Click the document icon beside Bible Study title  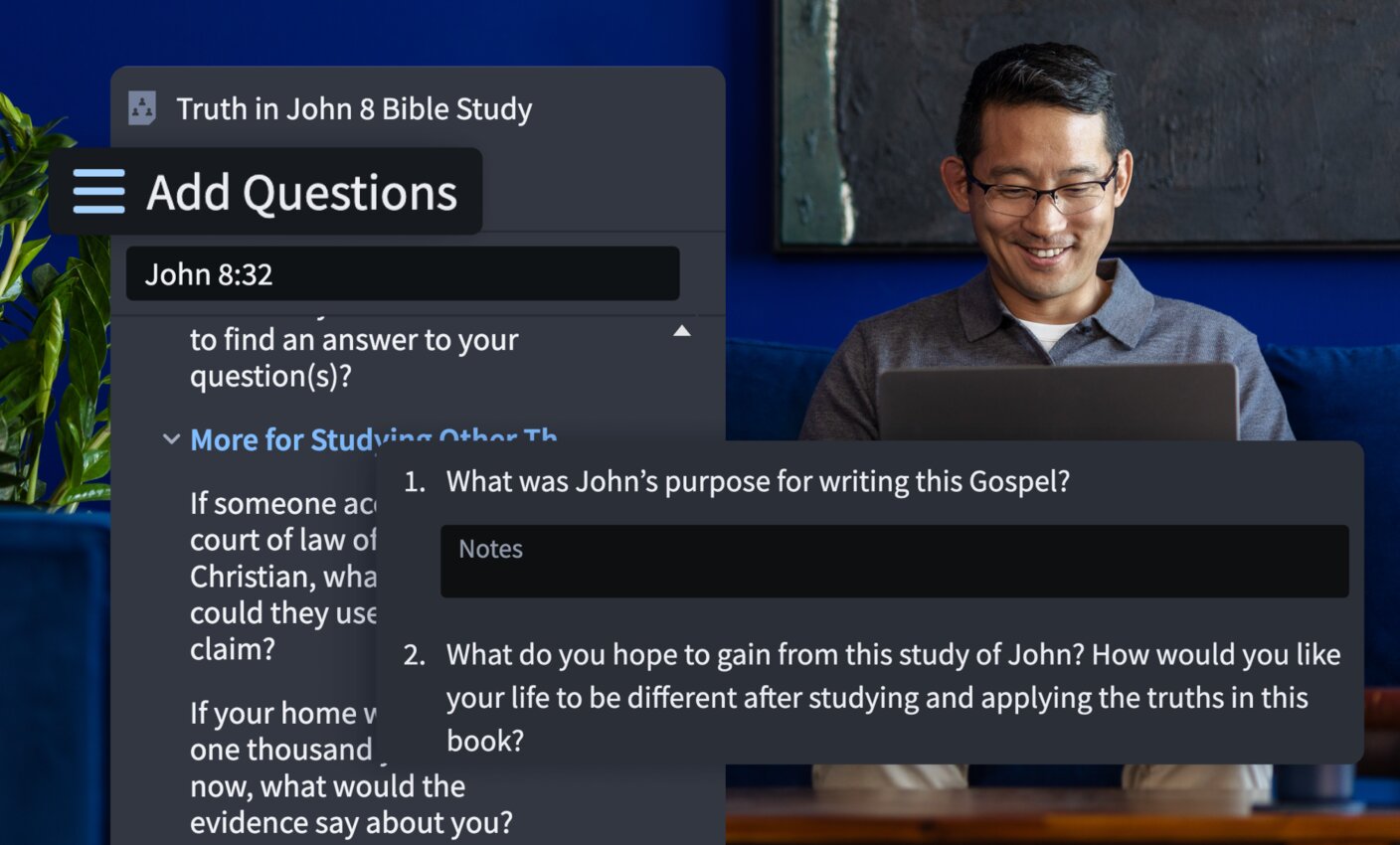(x=142, y=108)
